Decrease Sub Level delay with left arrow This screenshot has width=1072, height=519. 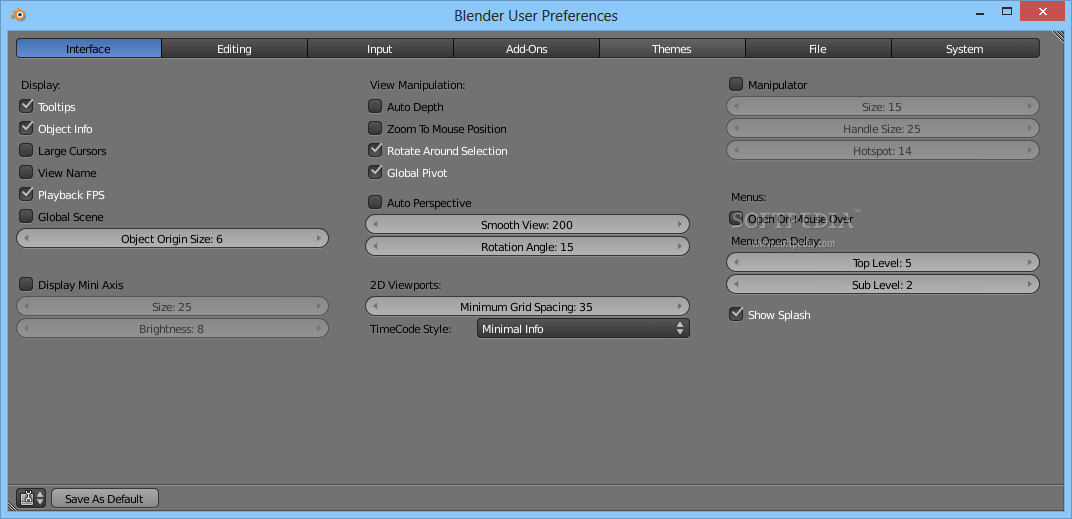point(736,285)
